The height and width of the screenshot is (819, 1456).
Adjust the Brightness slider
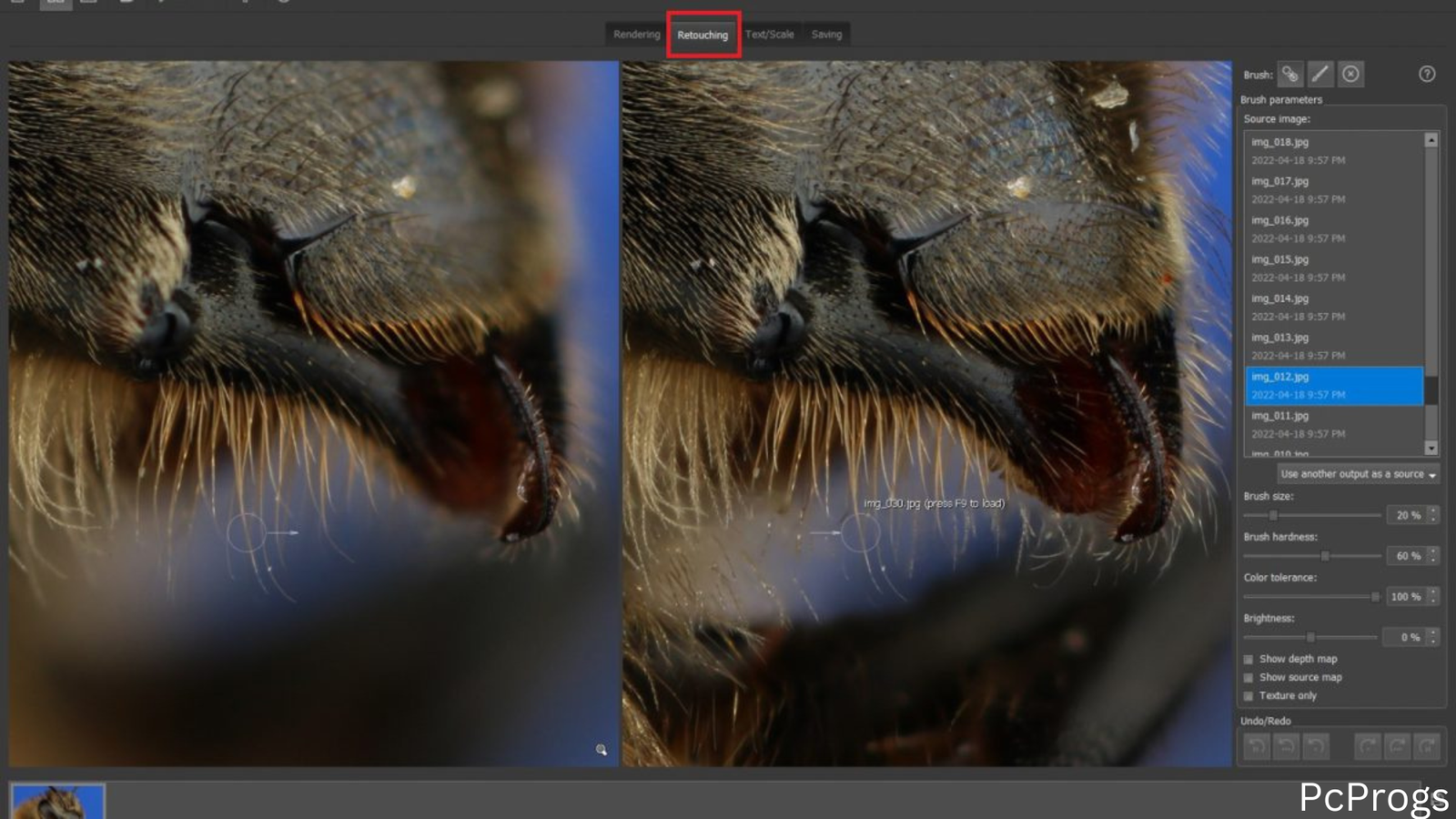click(x=1310, y=637)
